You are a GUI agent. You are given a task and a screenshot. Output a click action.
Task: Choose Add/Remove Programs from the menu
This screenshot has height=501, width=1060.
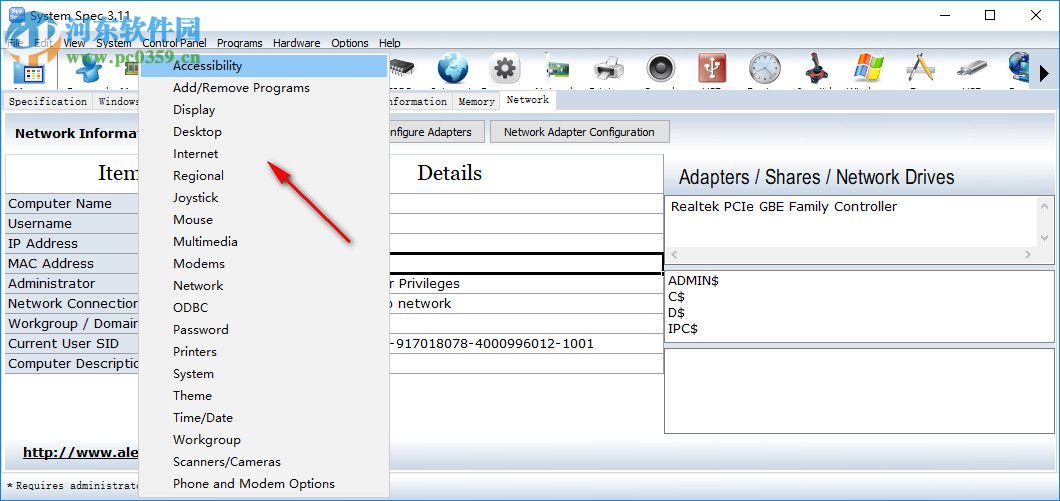point(264,88)
